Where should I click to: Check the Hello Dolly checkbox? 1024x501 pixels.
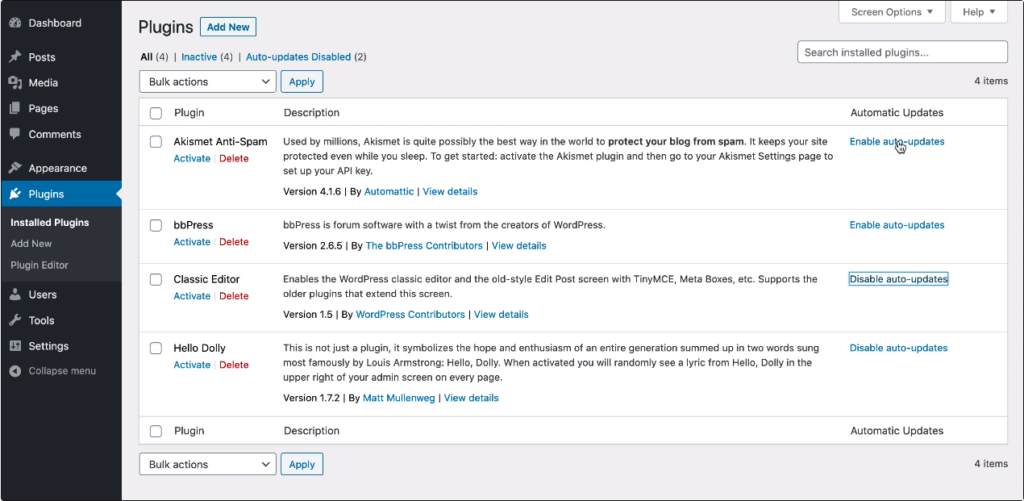coord(155,348)
